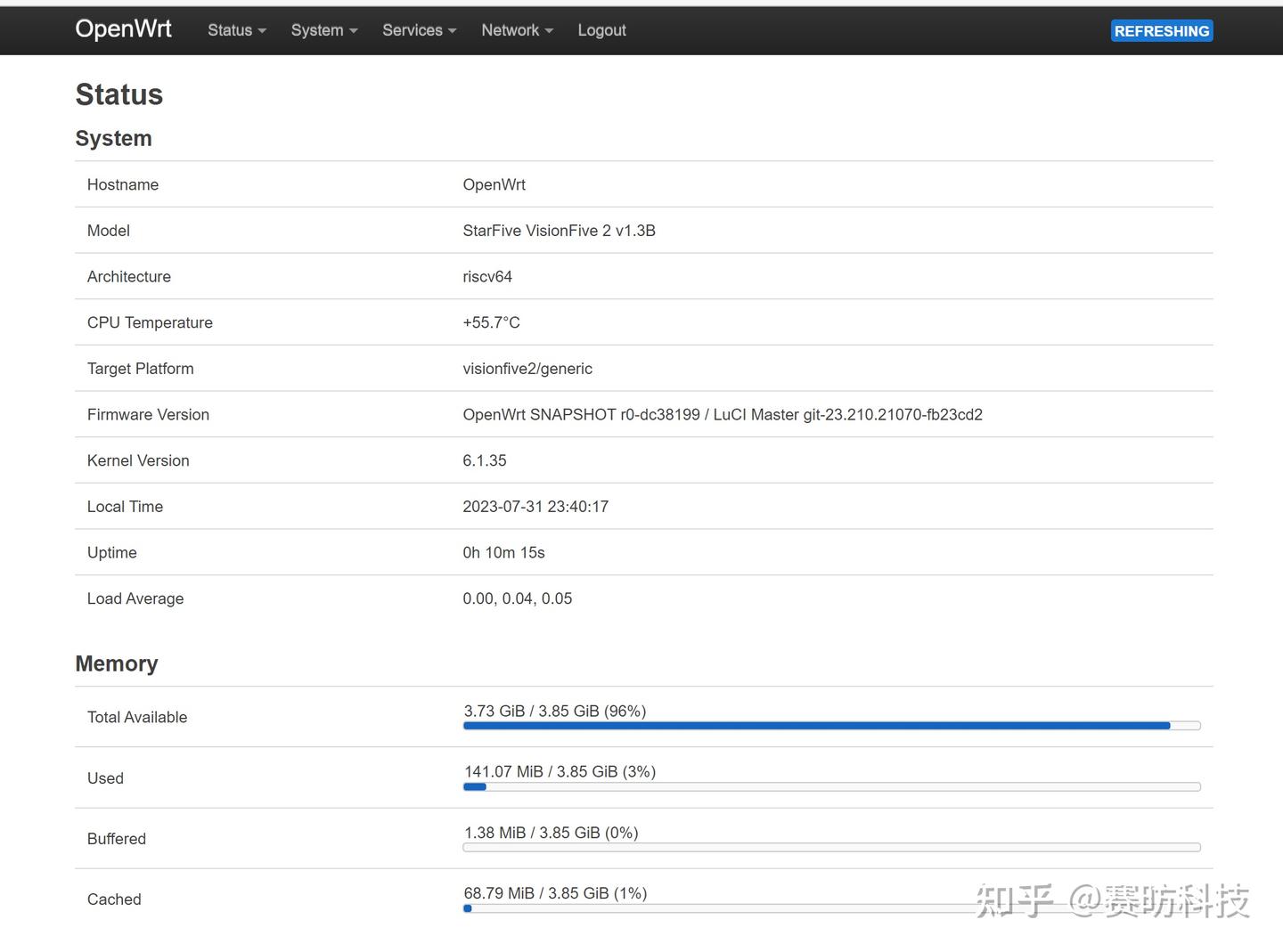
Task: Click the Architecture row label
Action: pyautogui.click(x=129, y=277)
